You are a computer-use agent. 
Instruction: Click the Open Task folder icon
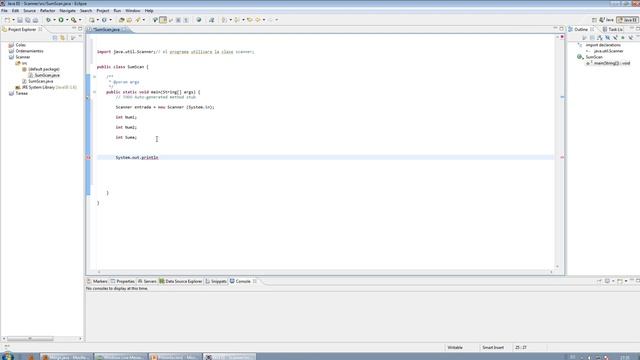point(129,20)
